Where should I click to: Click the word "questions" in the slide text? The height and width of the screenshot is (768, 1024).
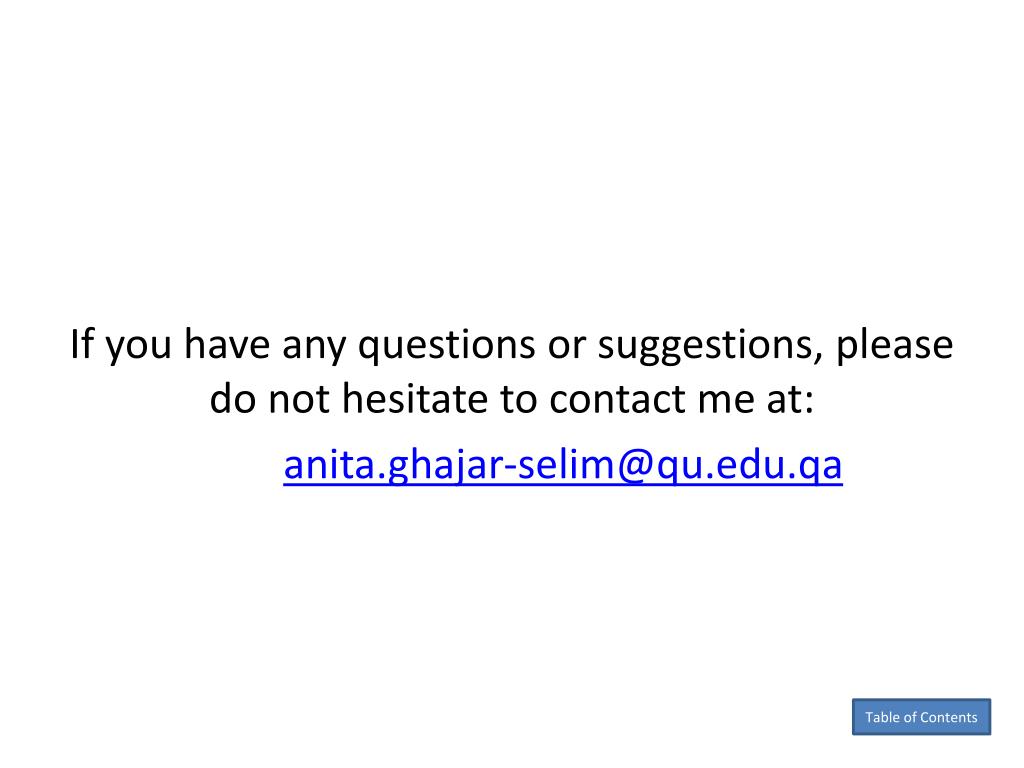[x=446, y=345]
